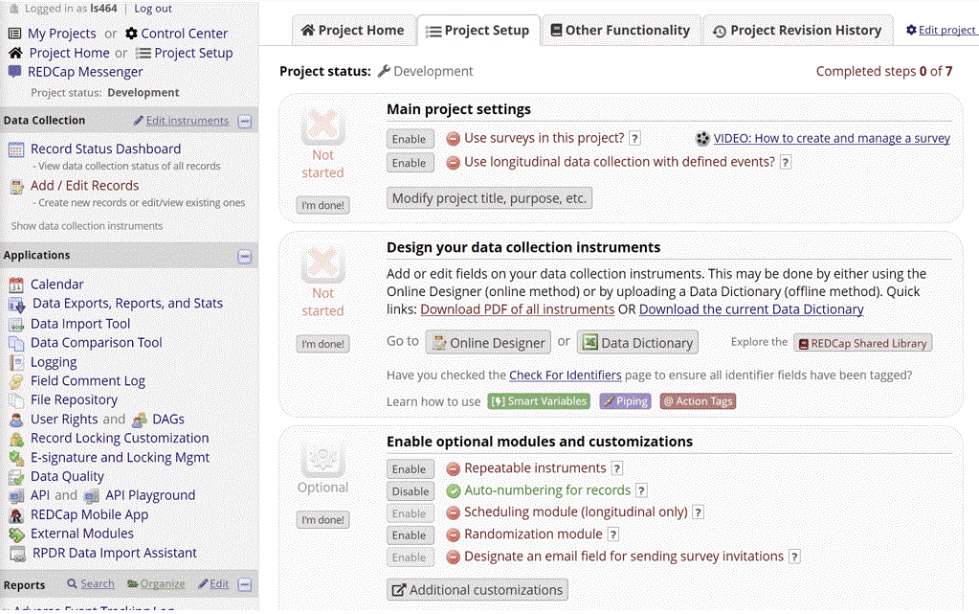This screenshot has width=979, height=614.
Task: Click the Control Center gear icon
Action: point(131,33)
